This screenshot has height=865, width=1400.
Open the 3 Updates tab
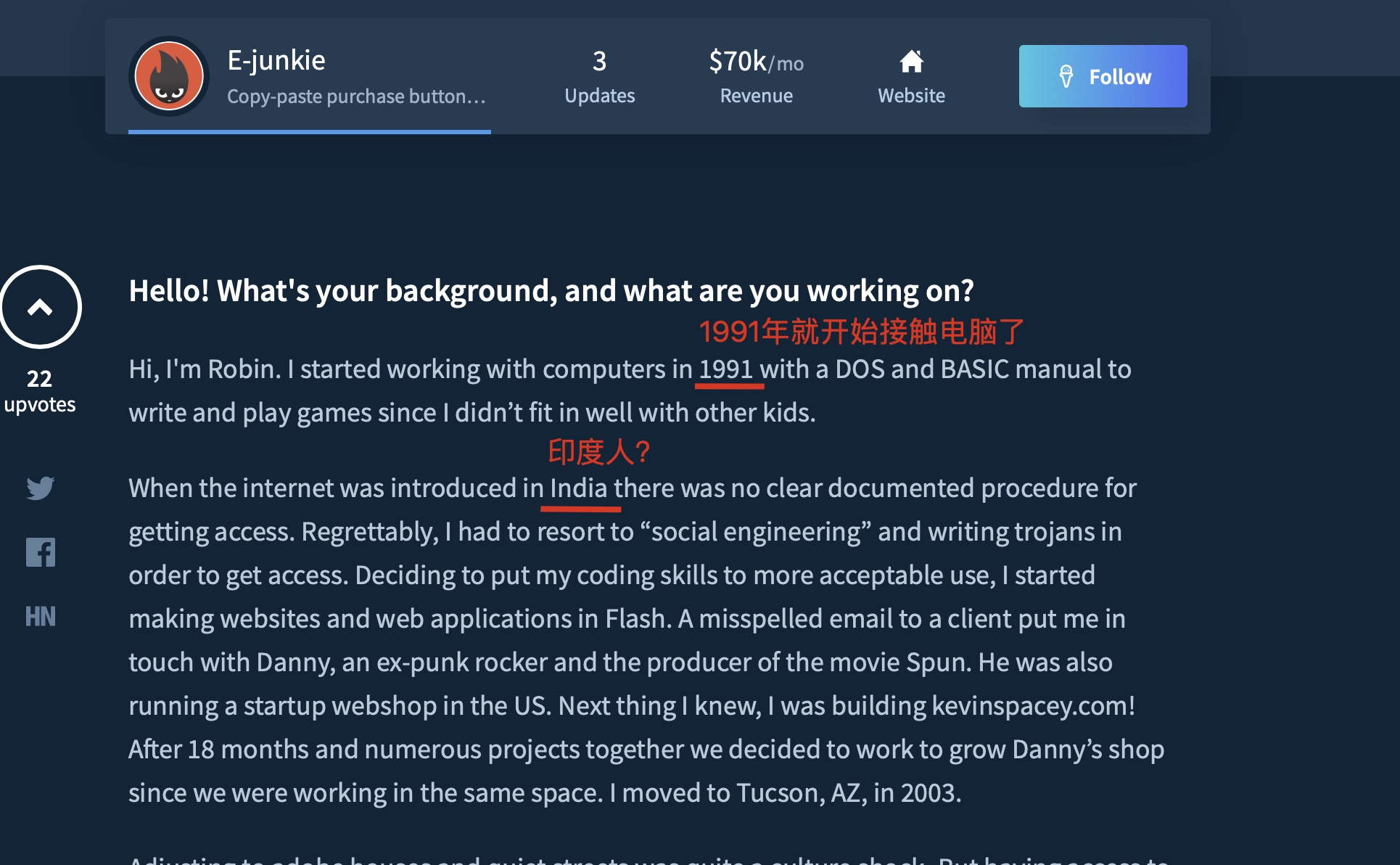(599, 76)
